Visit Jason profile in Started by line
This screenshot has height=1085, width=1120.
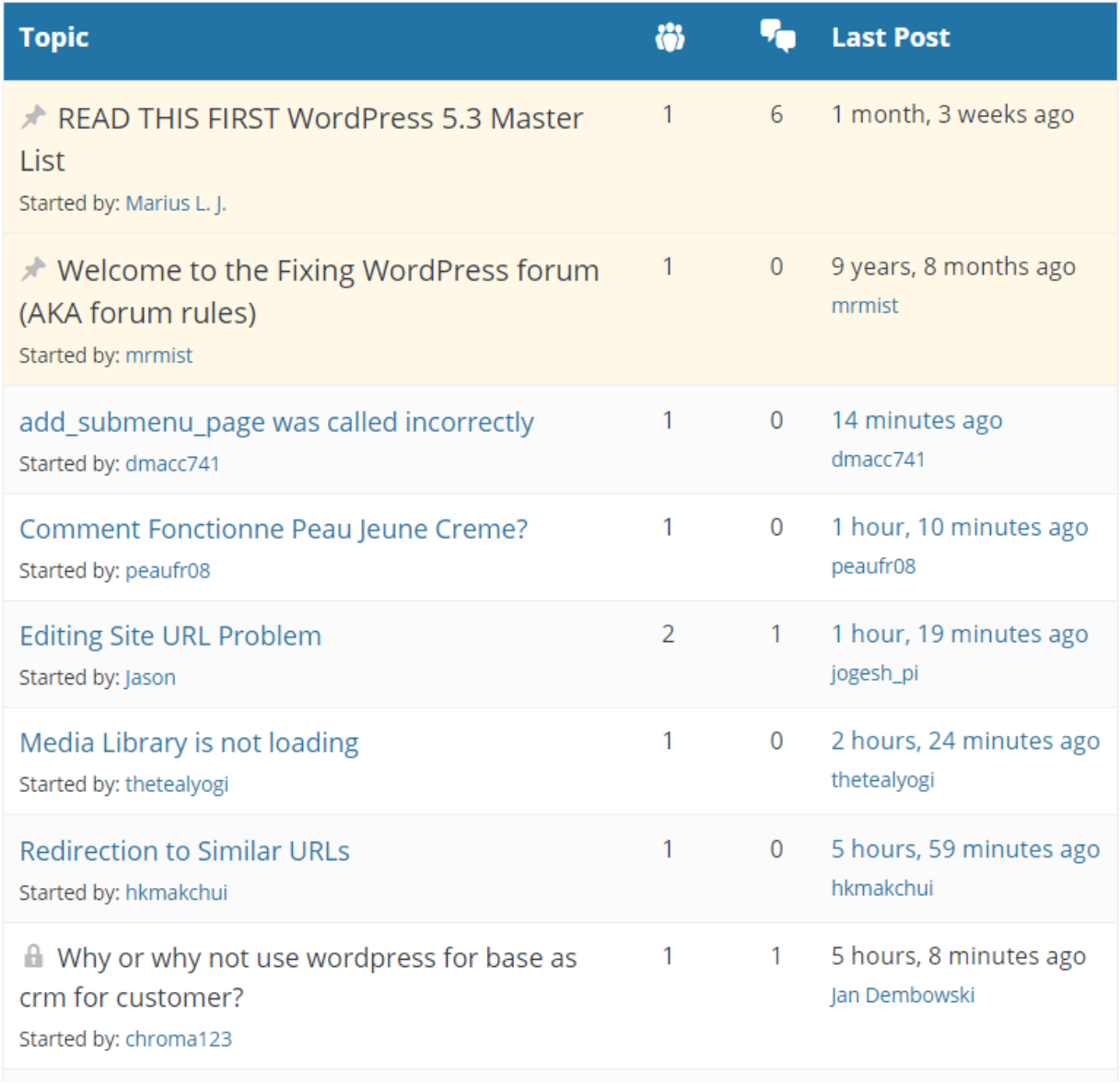(x=150, y=677)
